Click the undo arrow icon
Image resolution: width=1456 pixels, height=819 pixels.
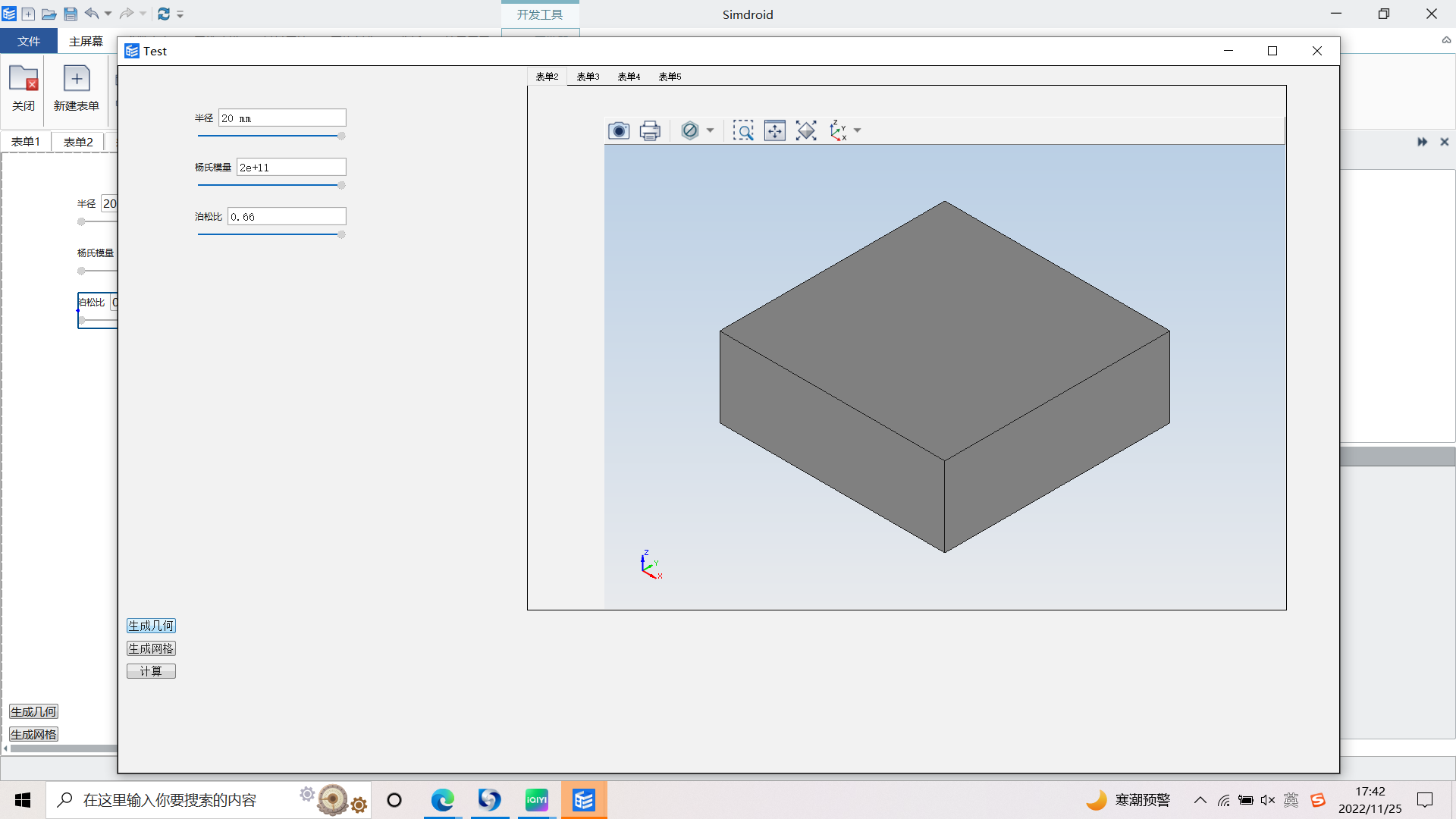[x=92, y=14]
